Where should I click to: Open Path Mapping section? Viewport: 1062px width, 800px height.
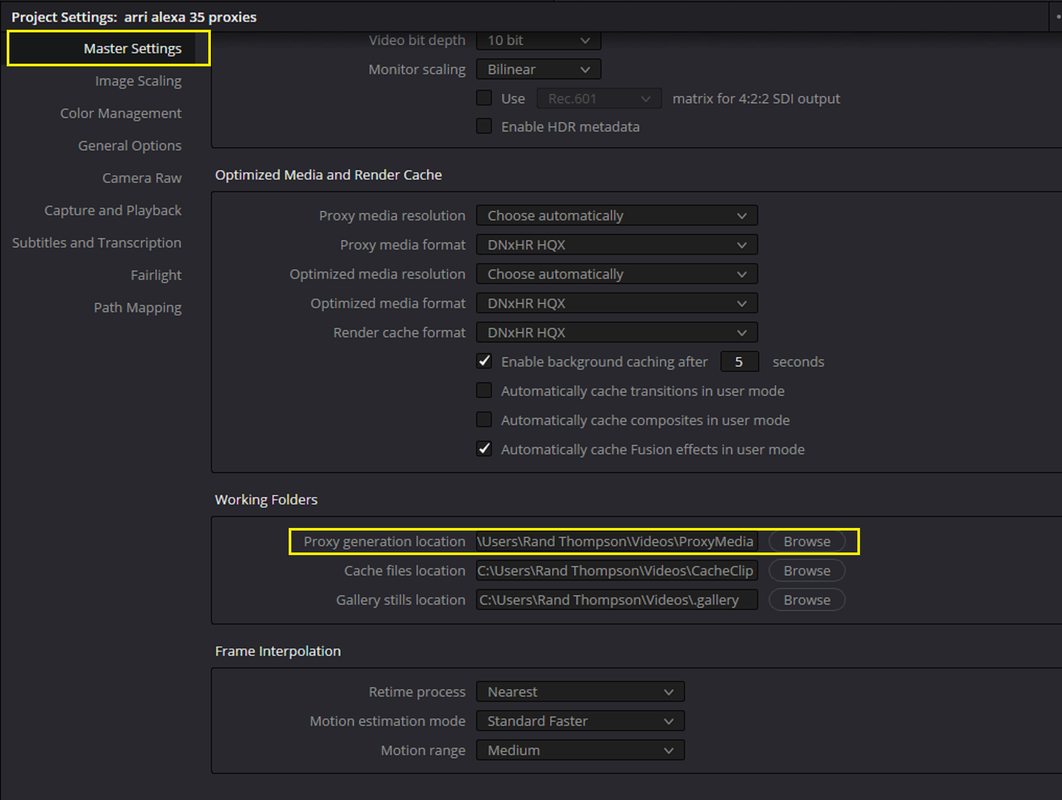(x=137, y=308)
